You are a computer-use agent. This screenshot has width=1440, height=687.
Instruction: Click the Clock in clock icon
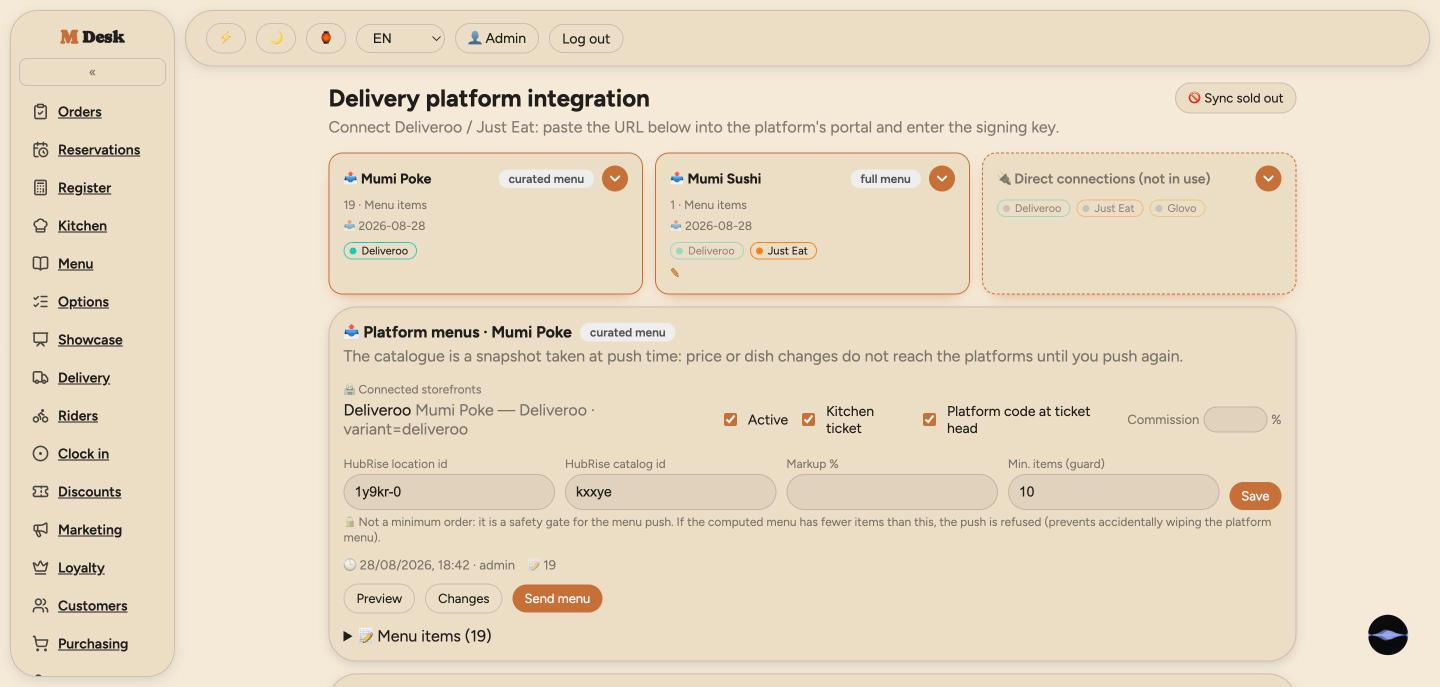point(40,454)
